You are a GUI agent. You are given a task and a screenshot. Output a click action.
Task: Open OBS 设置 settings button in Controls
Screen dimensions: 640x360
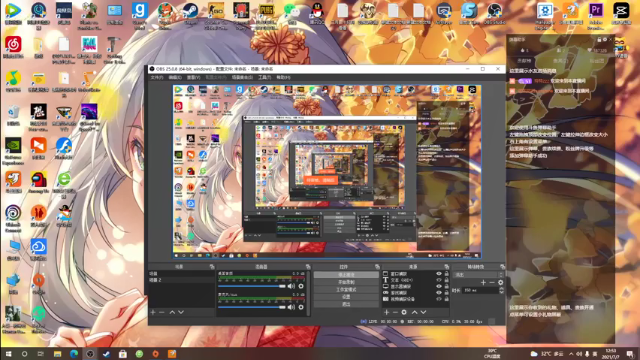tap(346, 297)
